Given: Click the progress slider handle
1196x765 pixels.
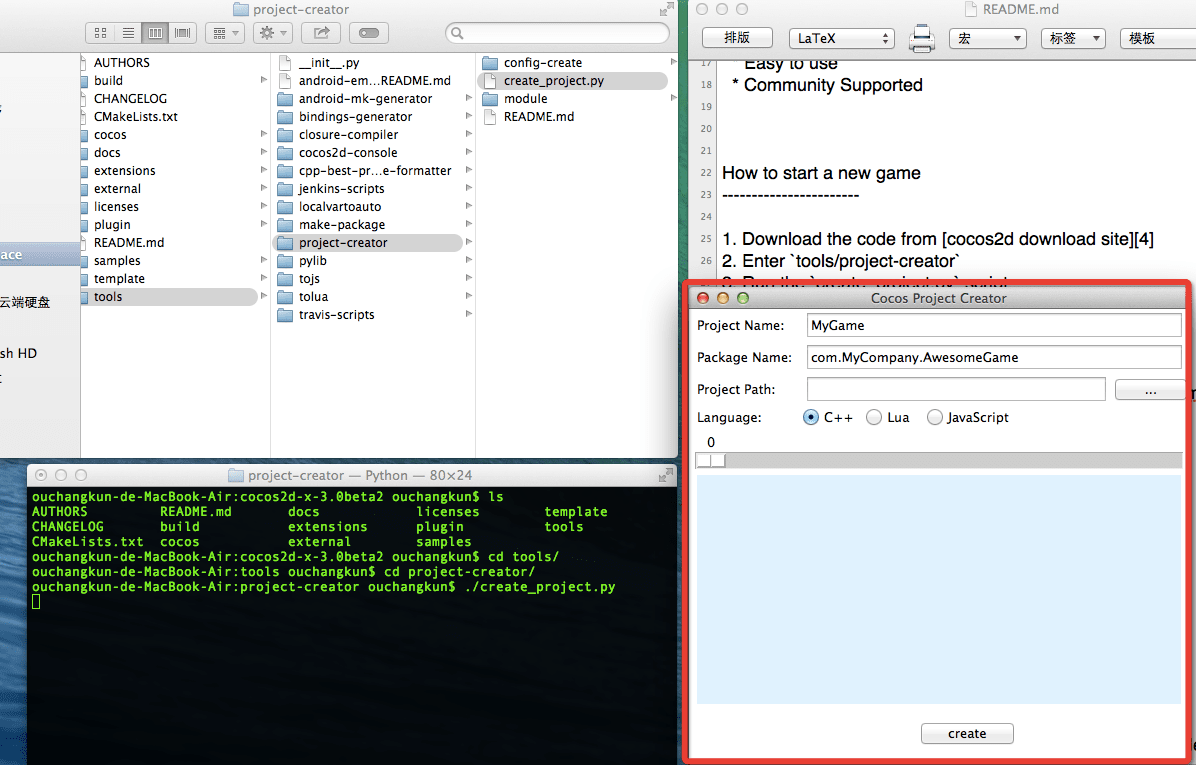Looking at the screenshot, I should click(x=711, y=460).
